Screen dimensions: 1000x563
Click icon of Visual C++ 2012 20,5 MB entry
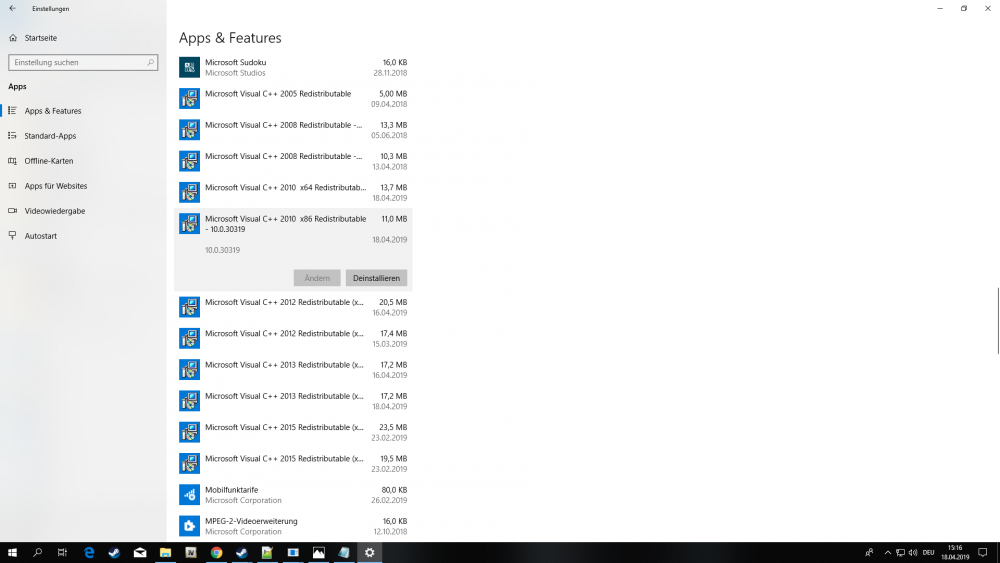tap(189, 307)
